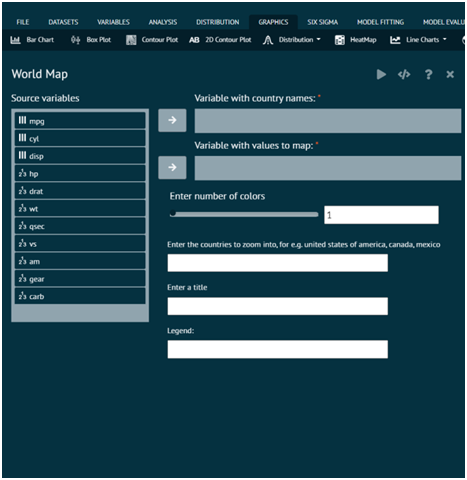
Task: Open help via the question mark icon
Action: 428,74
